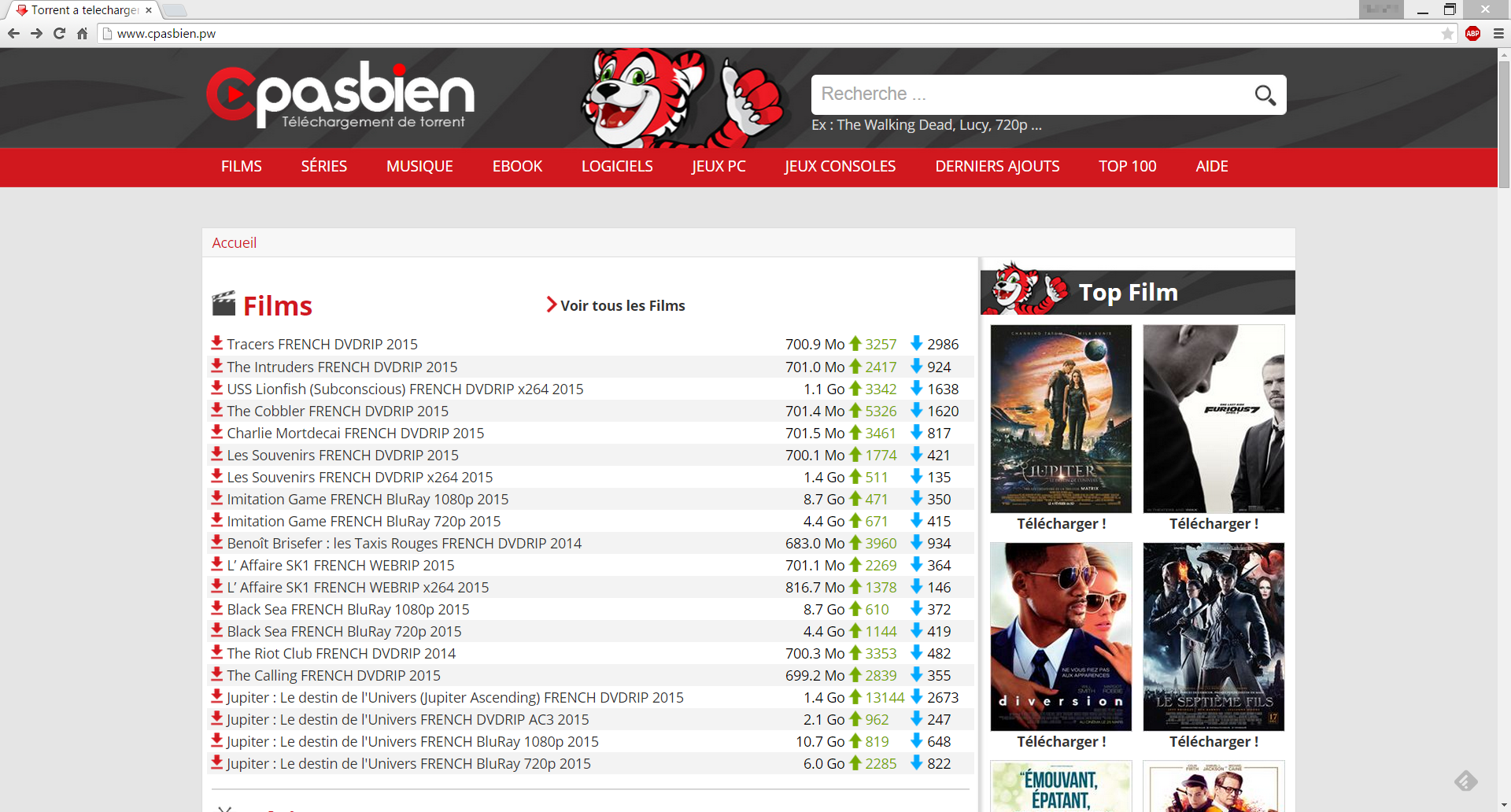Click Le Septième Fils movie poster
The height and width of the screenshot is (812, 1511).
[1214, 637]
